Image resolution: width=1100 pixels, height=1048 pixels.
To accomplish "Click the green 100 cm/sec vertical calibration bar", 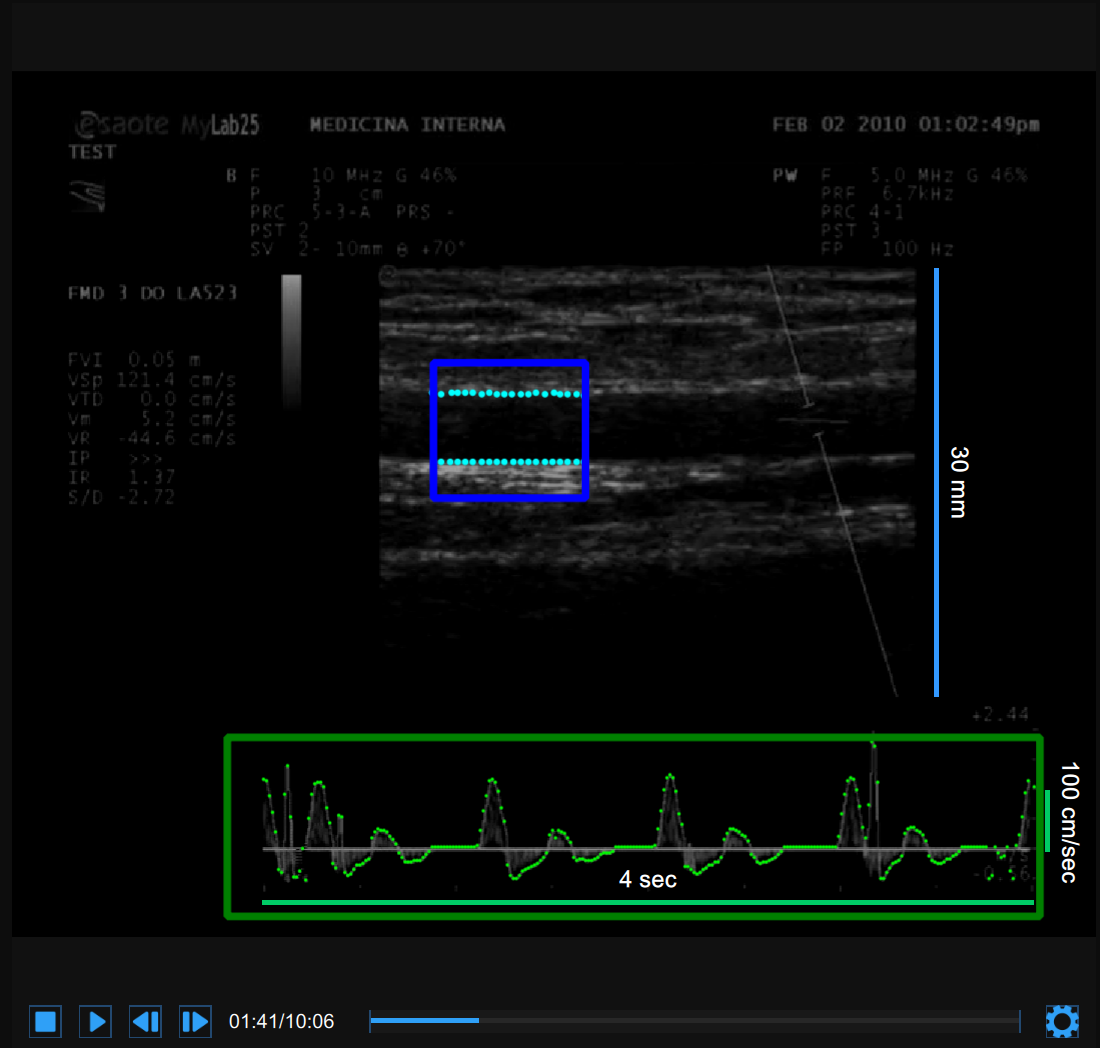I will tap(1047, 820).
